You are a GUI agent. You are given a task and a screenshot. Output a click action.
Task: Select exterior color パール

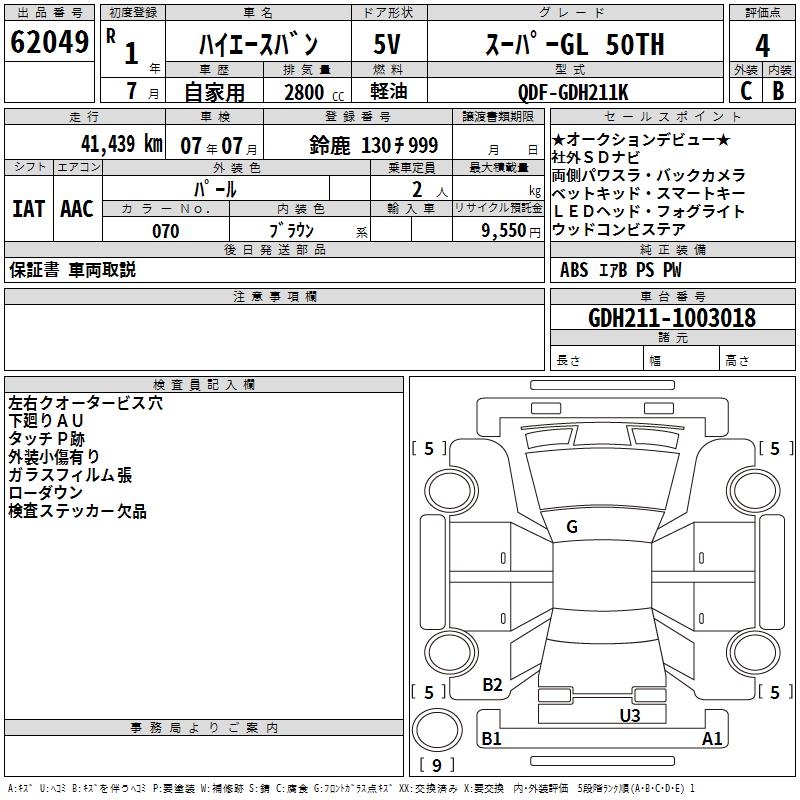coord(215,189)
